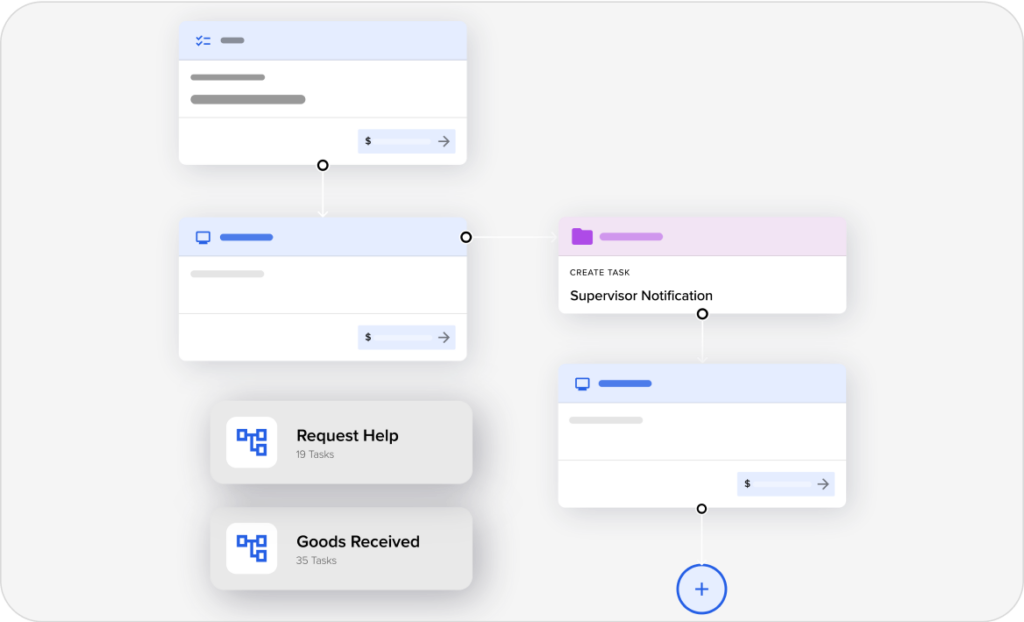
Task: Click the arrow icon in the bottom-right card field
Action: click(x=823, y=484)
